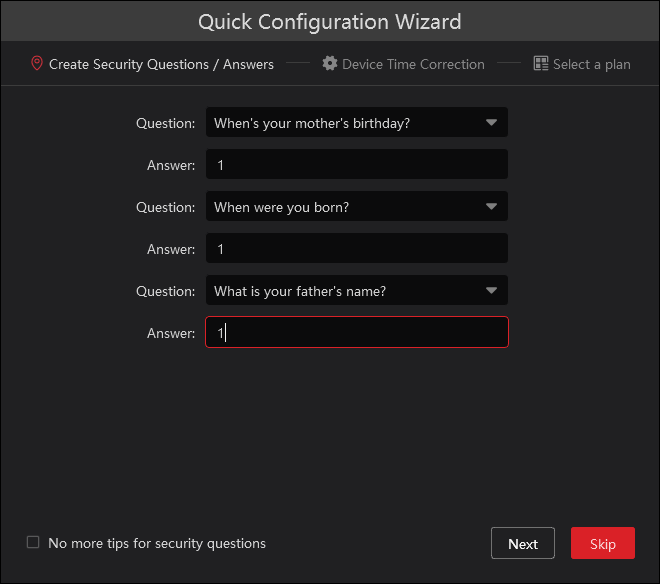
Task: Click the Select a plan grid icon
Action: (541, 64)
